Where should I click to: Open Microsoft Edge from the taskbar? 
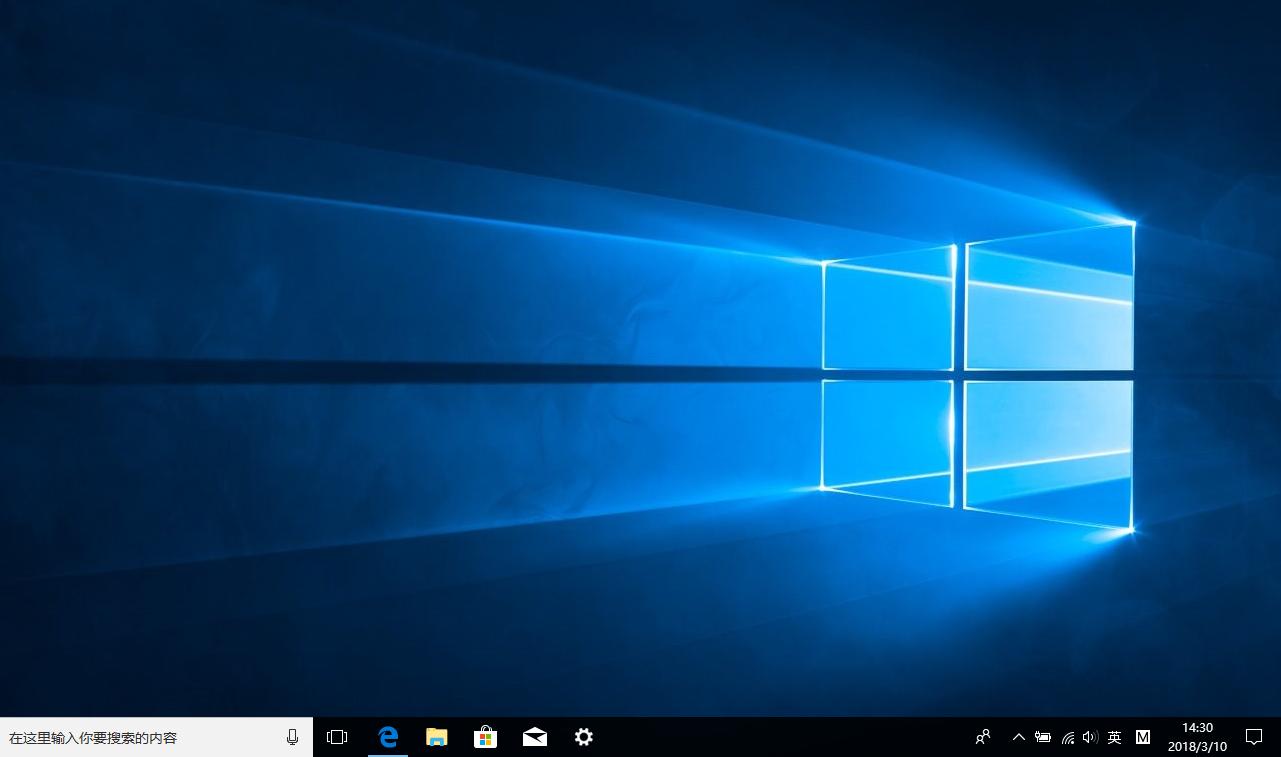(386, 737)
